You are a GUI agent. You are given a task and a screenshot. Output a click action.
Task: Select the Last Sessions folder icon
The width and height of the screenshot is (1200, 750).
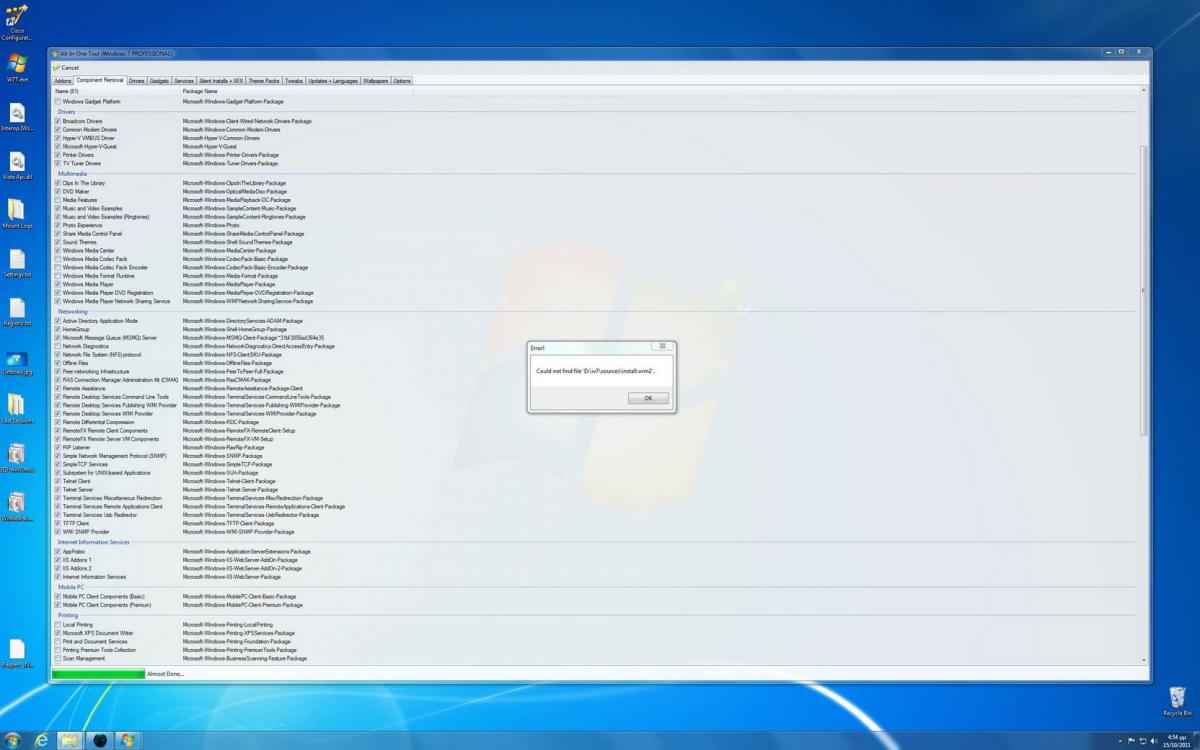pos(17,409)
